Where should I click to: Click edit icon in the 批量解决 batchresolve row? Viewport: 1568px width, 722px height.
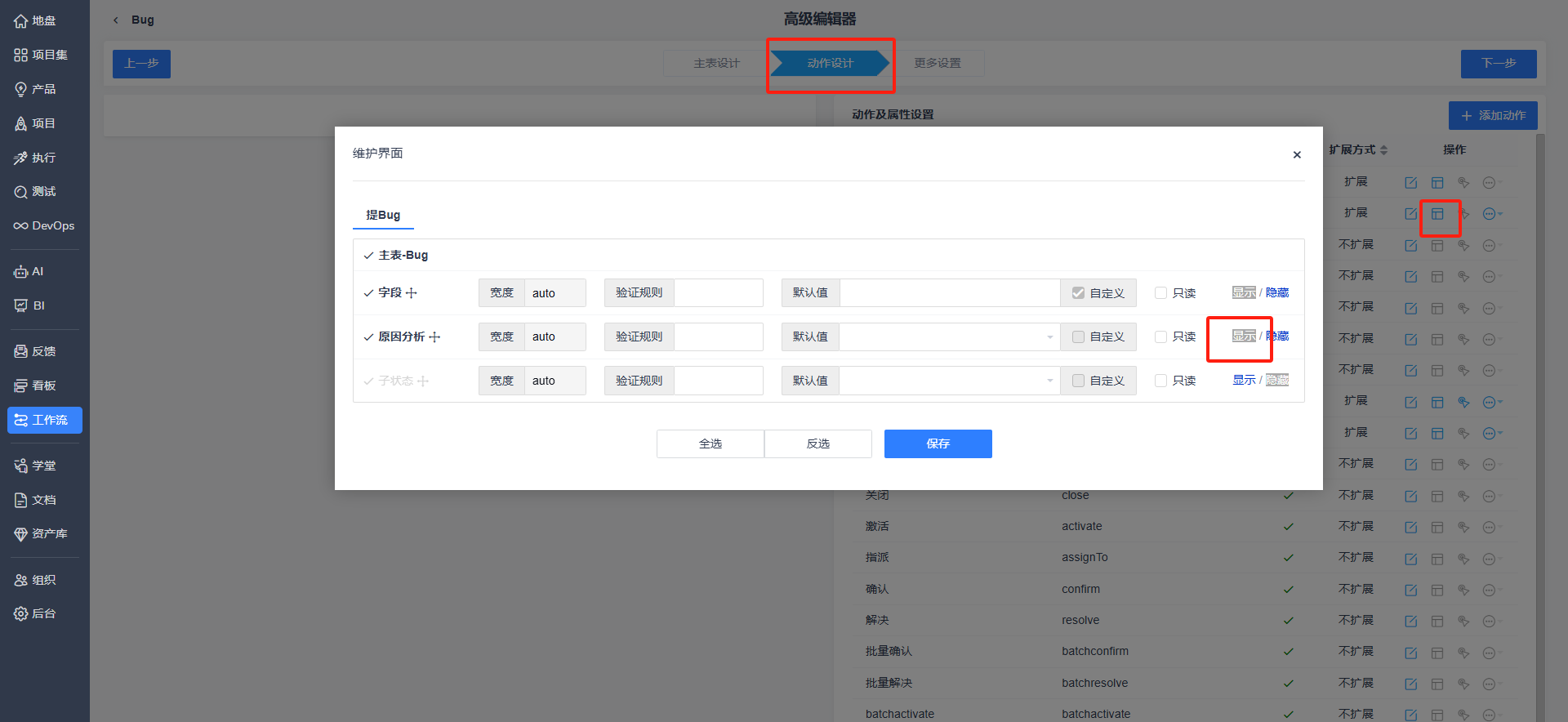coord(1410,684)
